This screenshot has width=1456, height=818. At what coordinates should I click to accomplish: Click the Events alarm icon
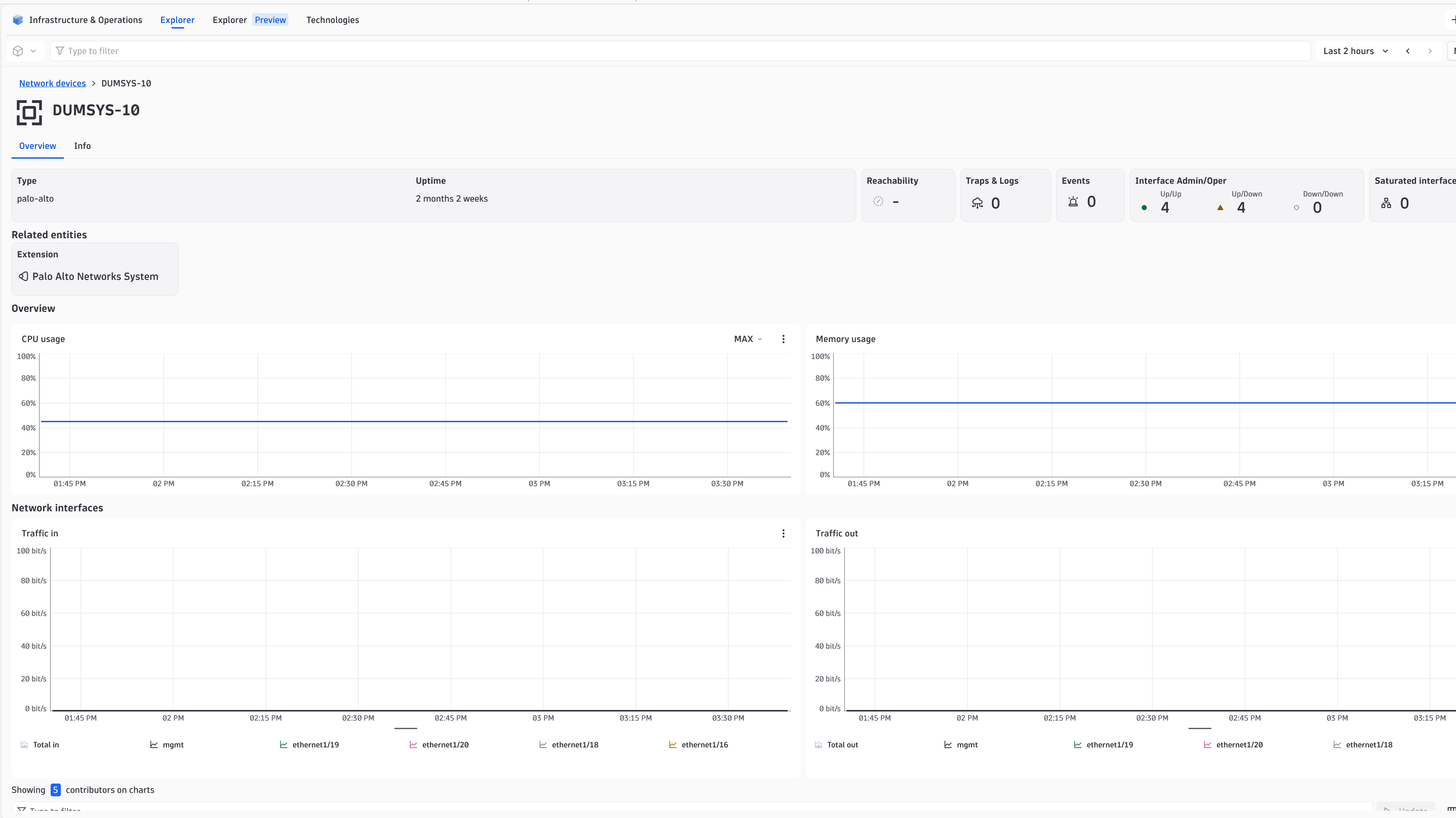click(x=1073, y=201)
